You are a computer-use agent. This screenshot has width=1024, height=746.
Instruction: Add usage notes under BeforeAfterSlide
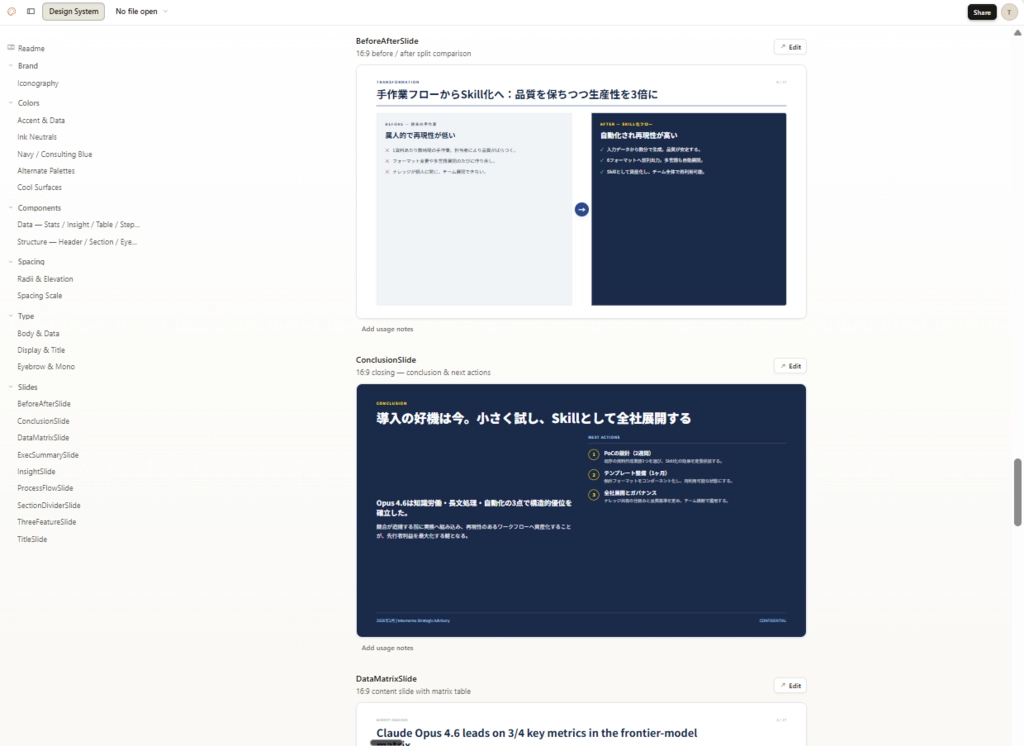[387, 329]
